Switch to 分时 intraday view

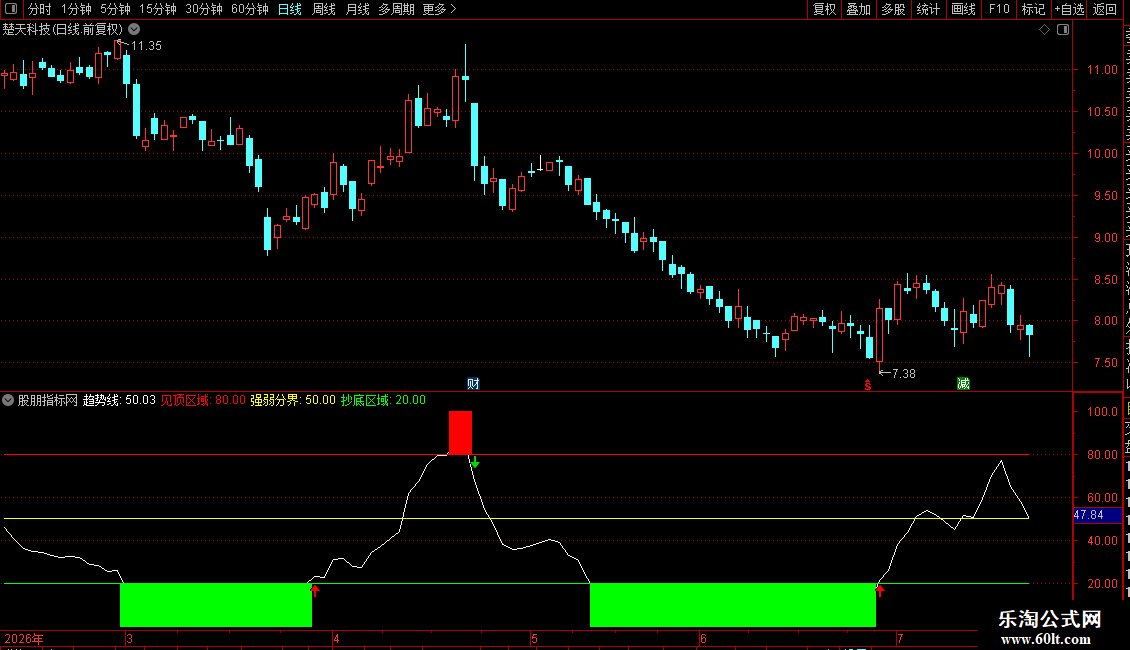point(40,9)
